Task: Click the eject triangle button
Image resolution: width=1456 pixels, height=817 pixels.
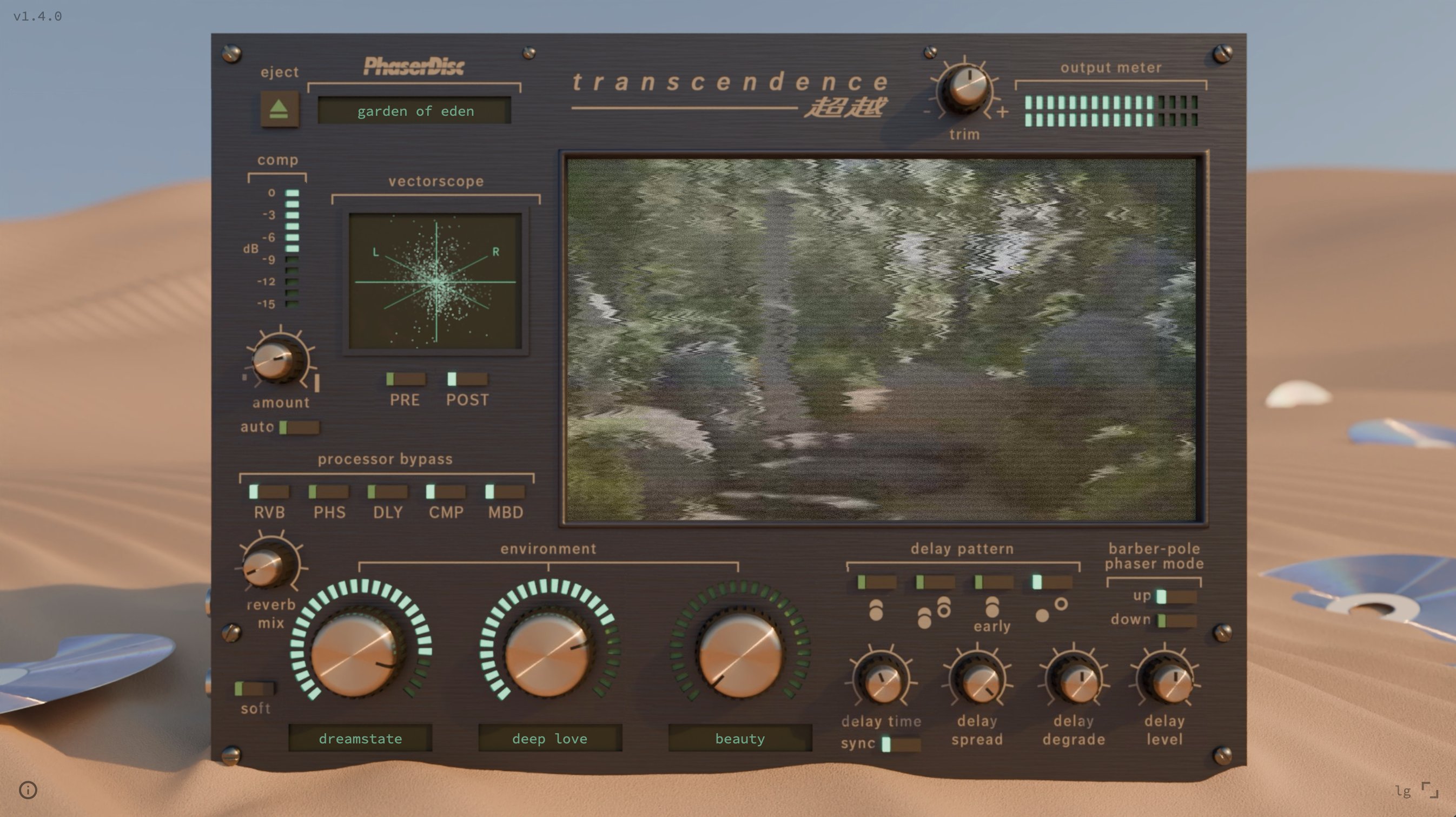Action: (279, 109)
